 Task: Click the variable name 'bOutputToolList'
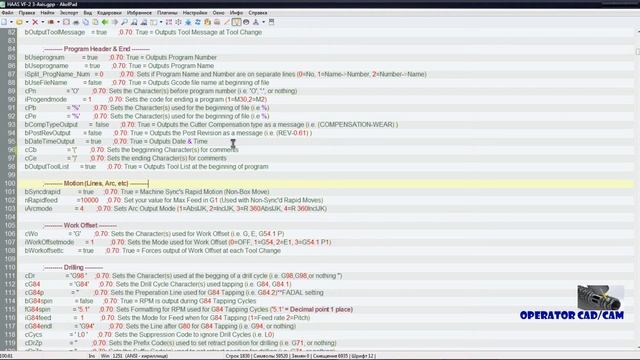(47, 167)
